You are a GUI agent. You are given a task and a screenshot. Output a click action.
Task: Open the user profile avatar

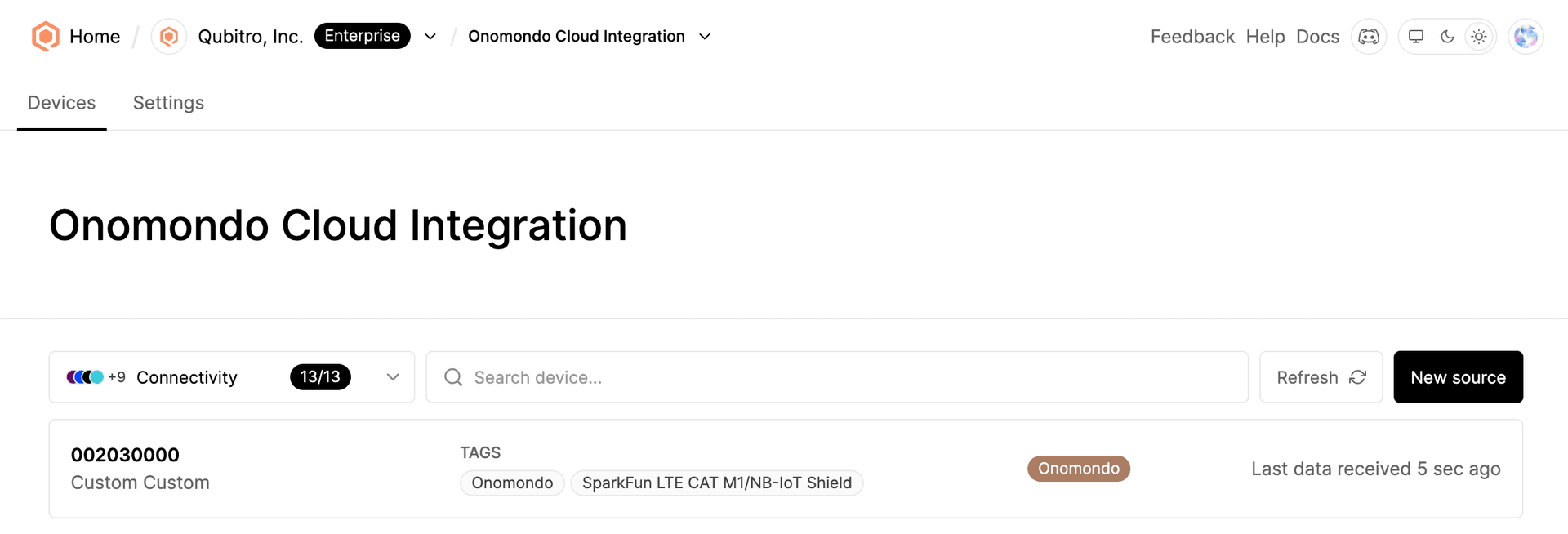[1526, 37]
